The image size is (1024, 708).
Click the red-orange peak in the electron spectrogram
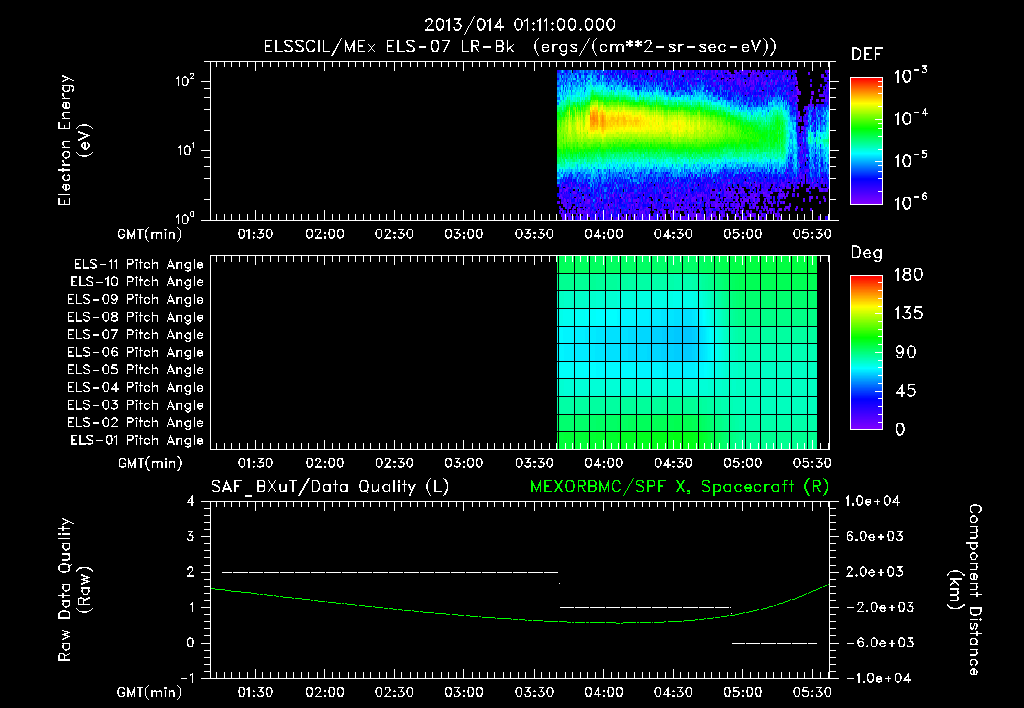click(598, 120)
